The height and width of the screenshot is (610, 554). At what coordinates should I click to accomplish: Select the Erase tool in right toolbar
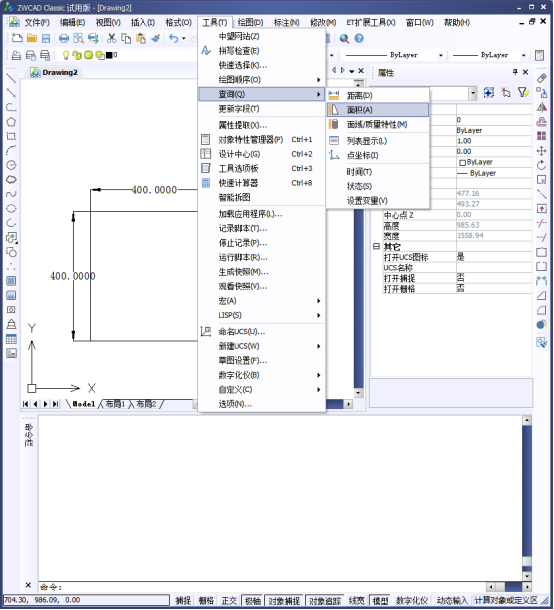[542, 78]
